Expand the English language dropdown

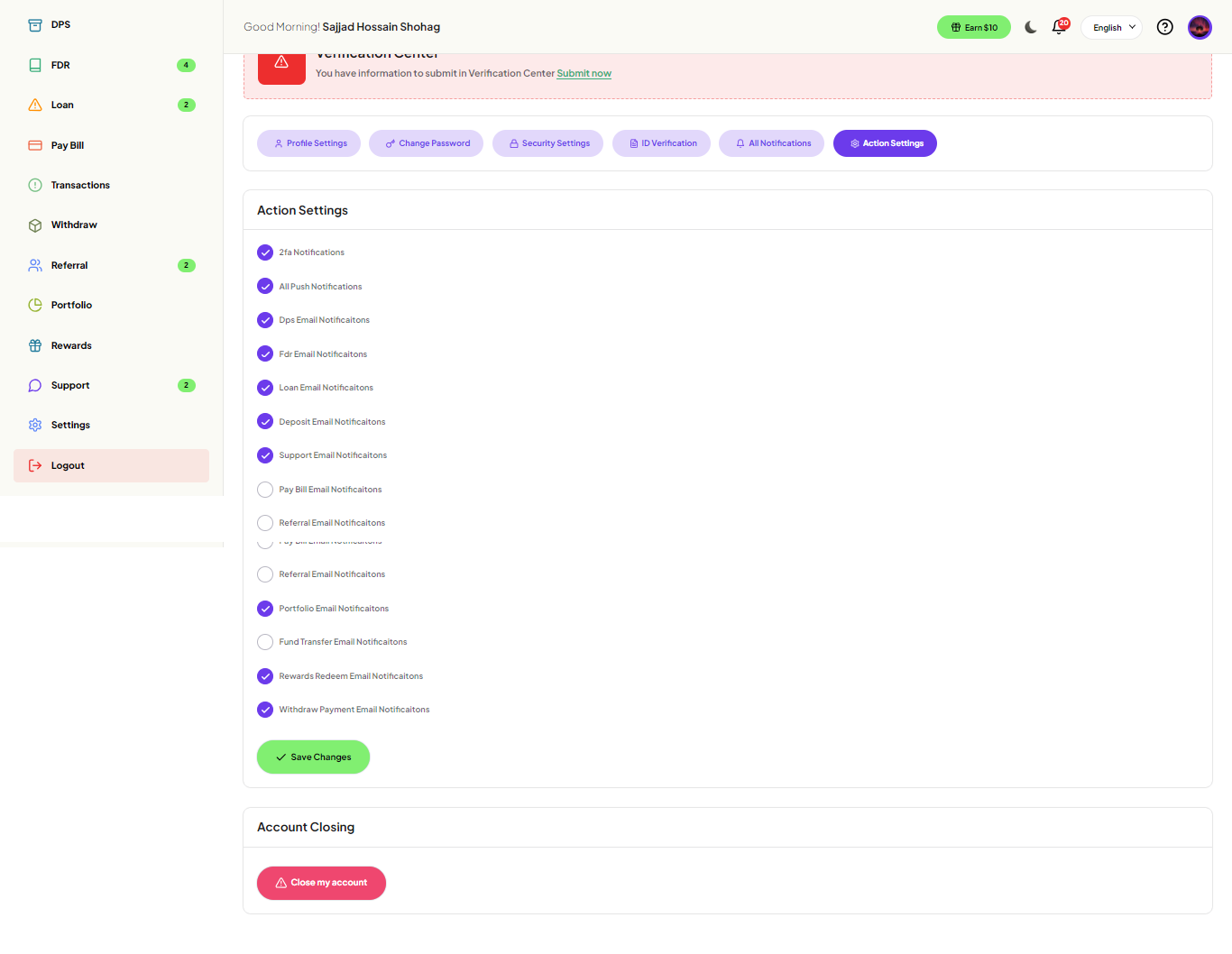point(1111,27)
